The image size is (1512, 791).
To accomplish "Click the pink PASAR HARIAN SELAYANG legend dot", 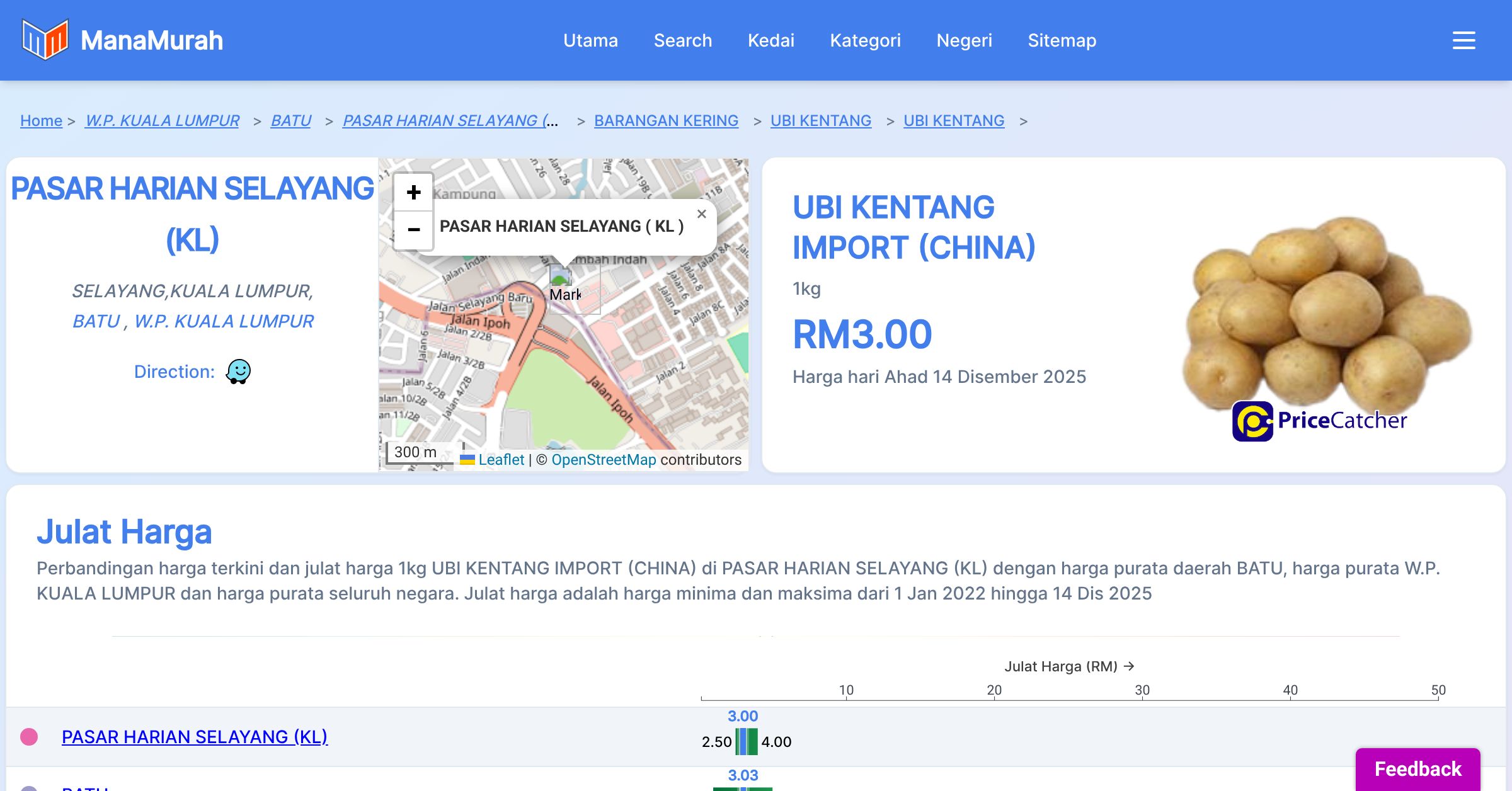I will 29,737.
